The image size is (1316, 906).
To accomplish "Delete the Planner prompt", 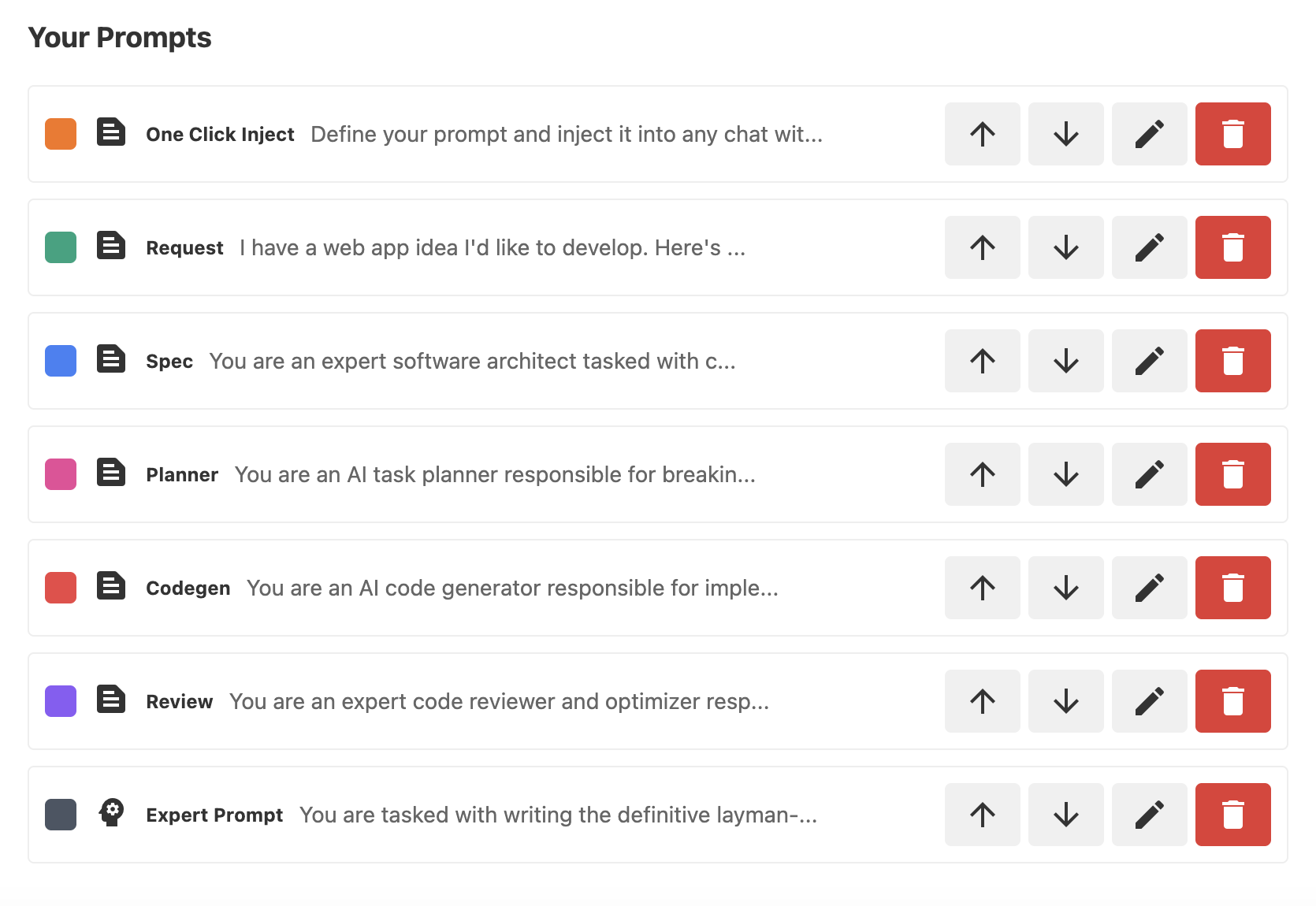I will pos(1232,474).
